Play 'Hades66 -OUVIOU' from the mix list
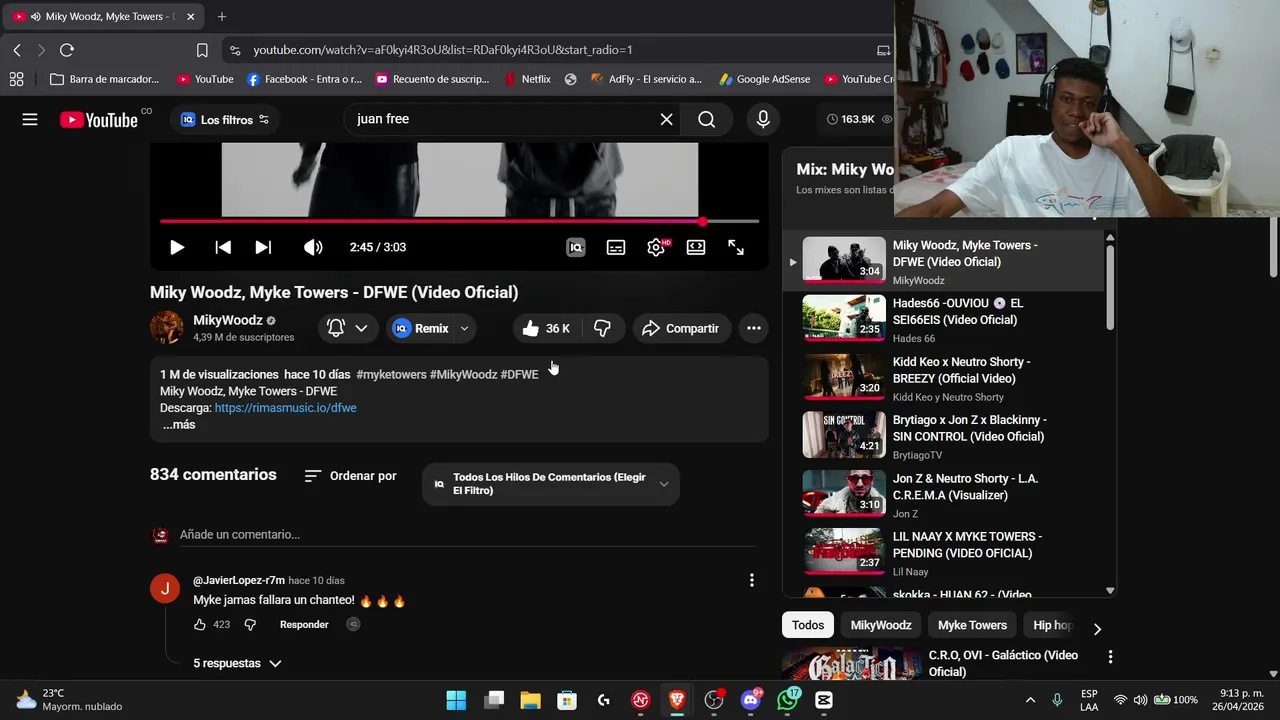 [943, 319]
